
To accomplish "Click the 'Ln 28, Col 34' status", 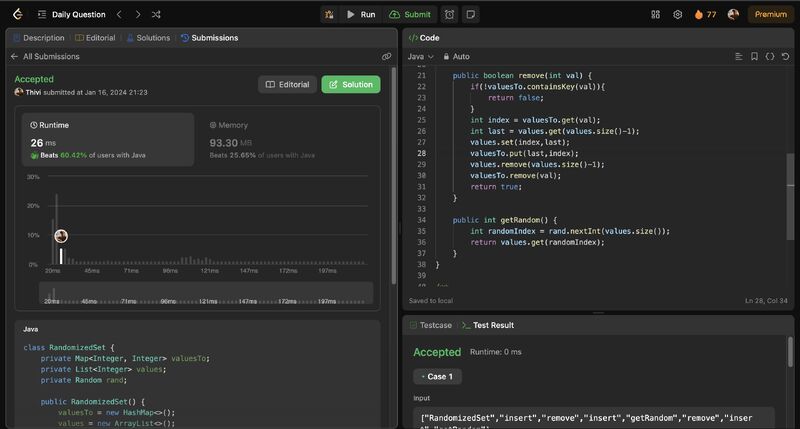I will pyautogui.click(x=766, y=300).
